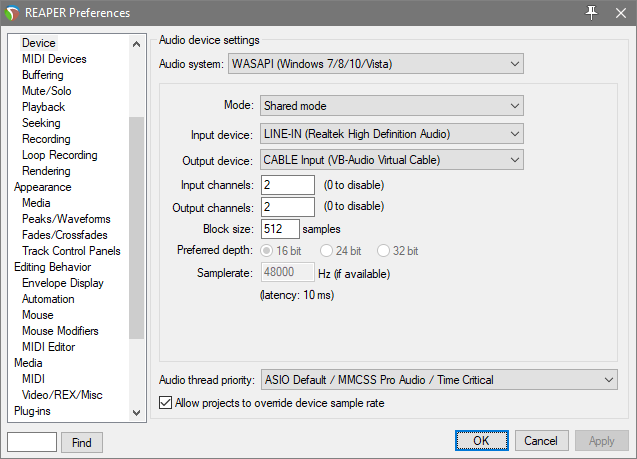Click the REAPER app icon in title bar
The height and width of the screenshot is (459, 637).
click(13, 12)
